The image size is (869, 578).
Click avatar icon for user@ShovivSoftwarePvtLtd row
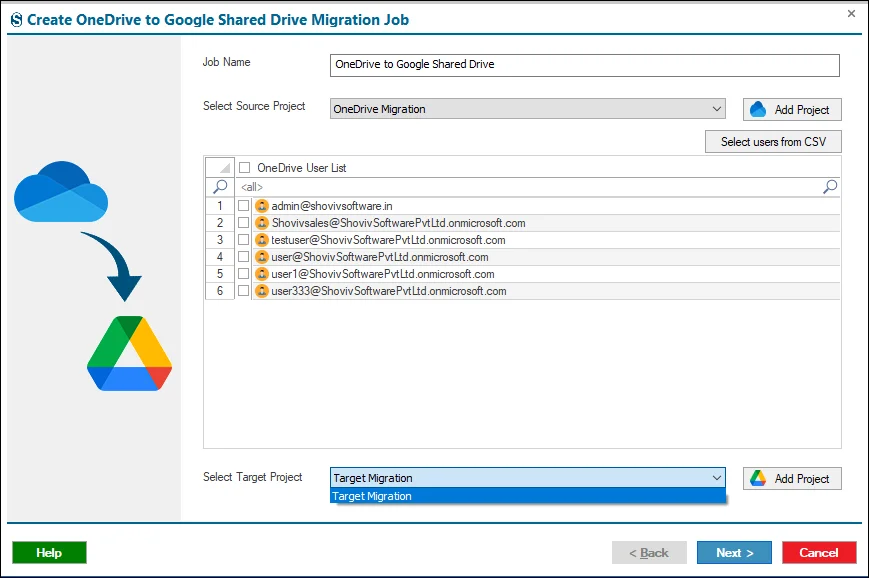262,257
